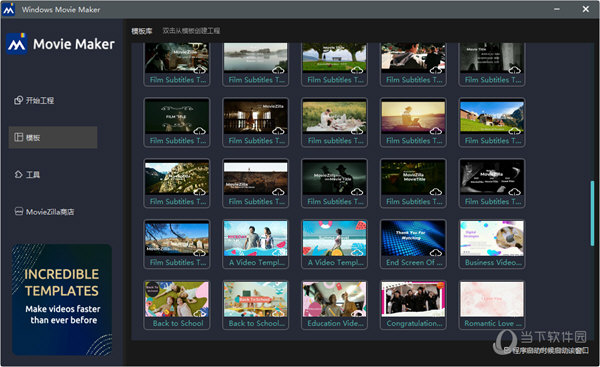
Task: Select the 模板 templates sidebar item
Action: [x=53, y=137]
